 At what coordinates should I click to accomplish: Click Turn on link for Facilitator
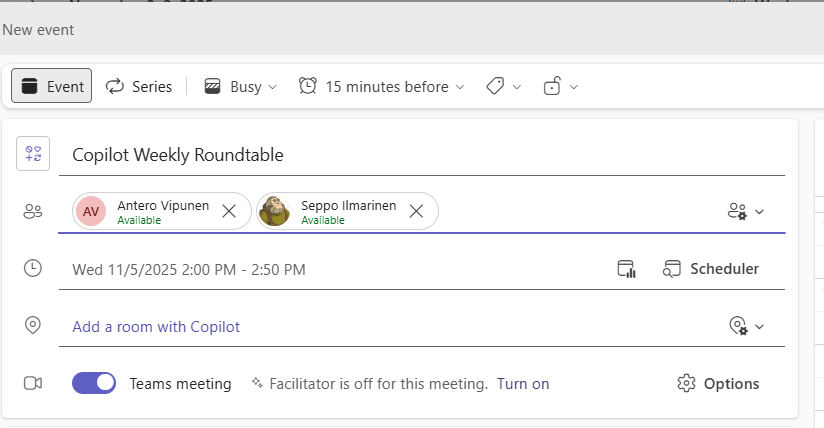pos(523,383)
